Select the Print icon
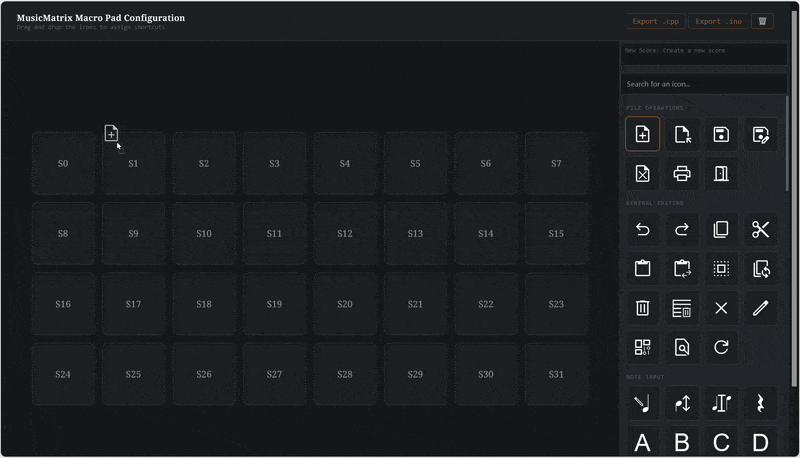 (682, 173)
